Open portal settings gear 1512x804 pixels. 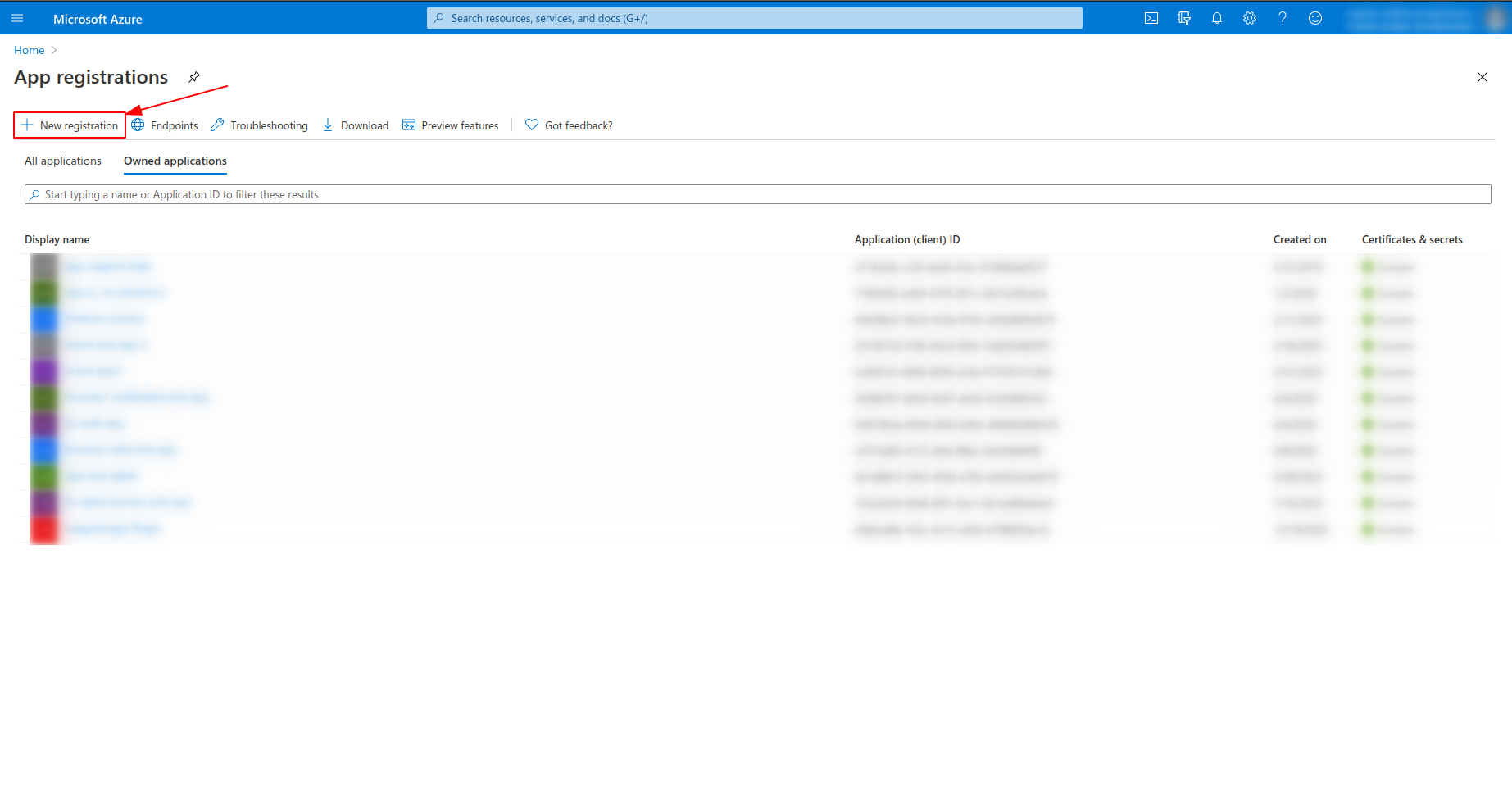(x=1250, y=18)
